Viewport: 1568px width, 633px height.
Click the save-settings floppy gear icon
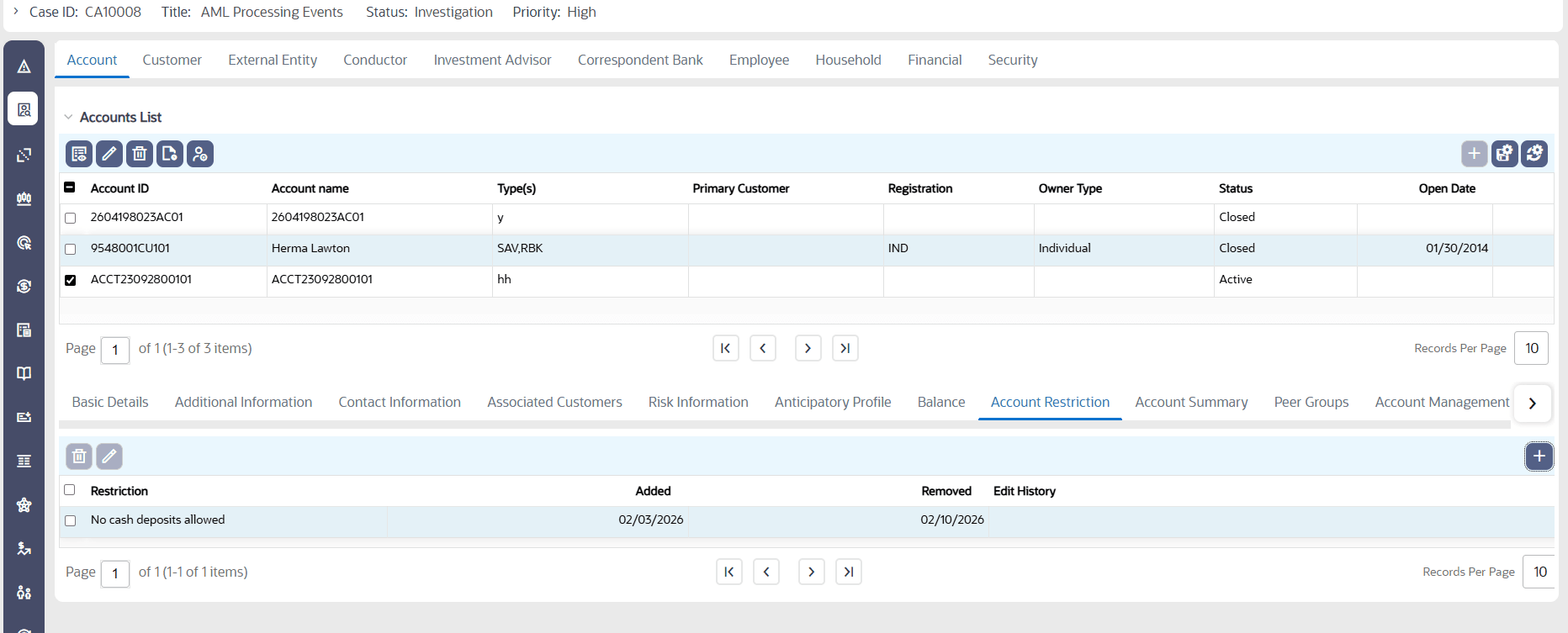pyautogui.click(x=1504, y=154)
